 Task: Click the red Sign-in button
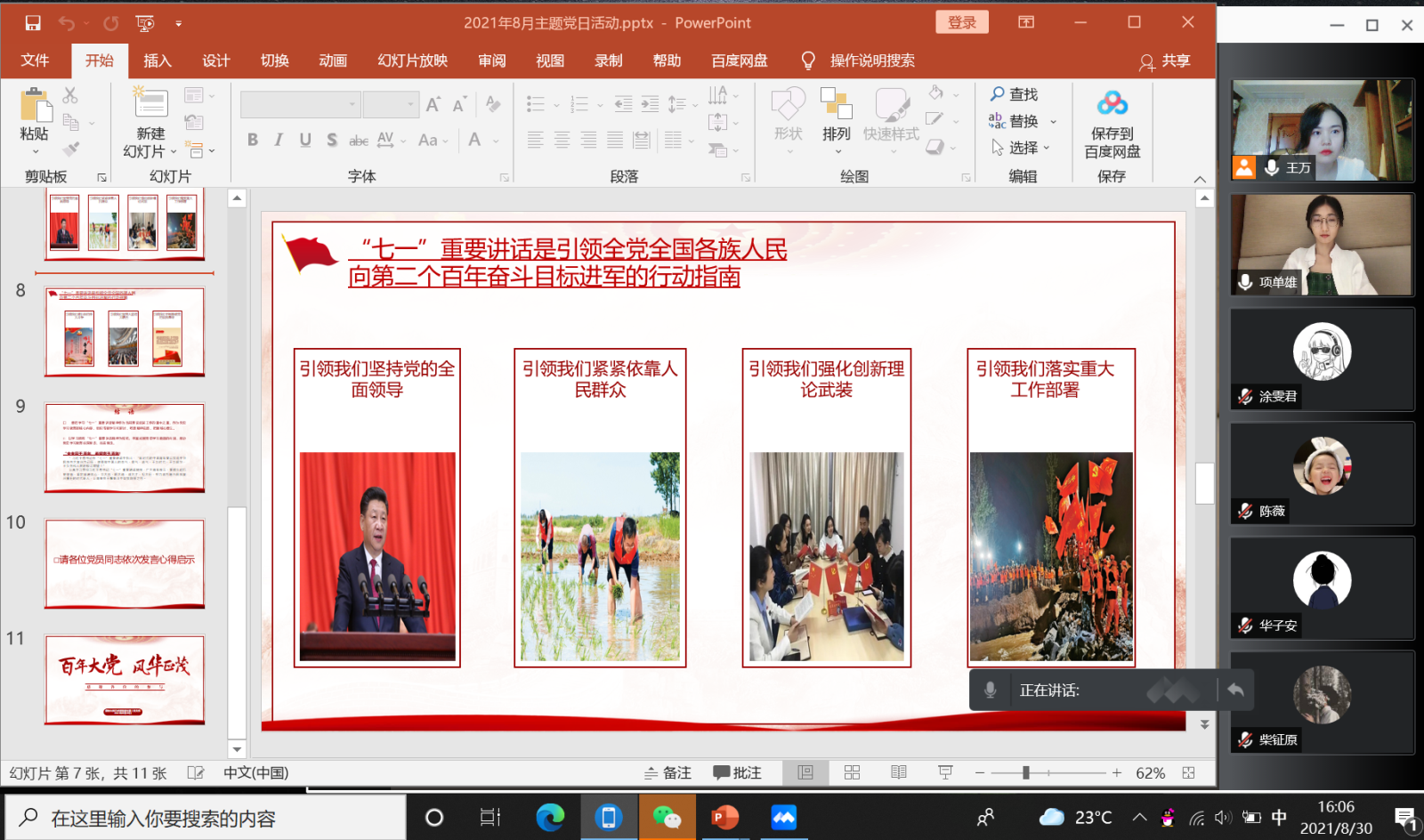[x=961, y=23]
